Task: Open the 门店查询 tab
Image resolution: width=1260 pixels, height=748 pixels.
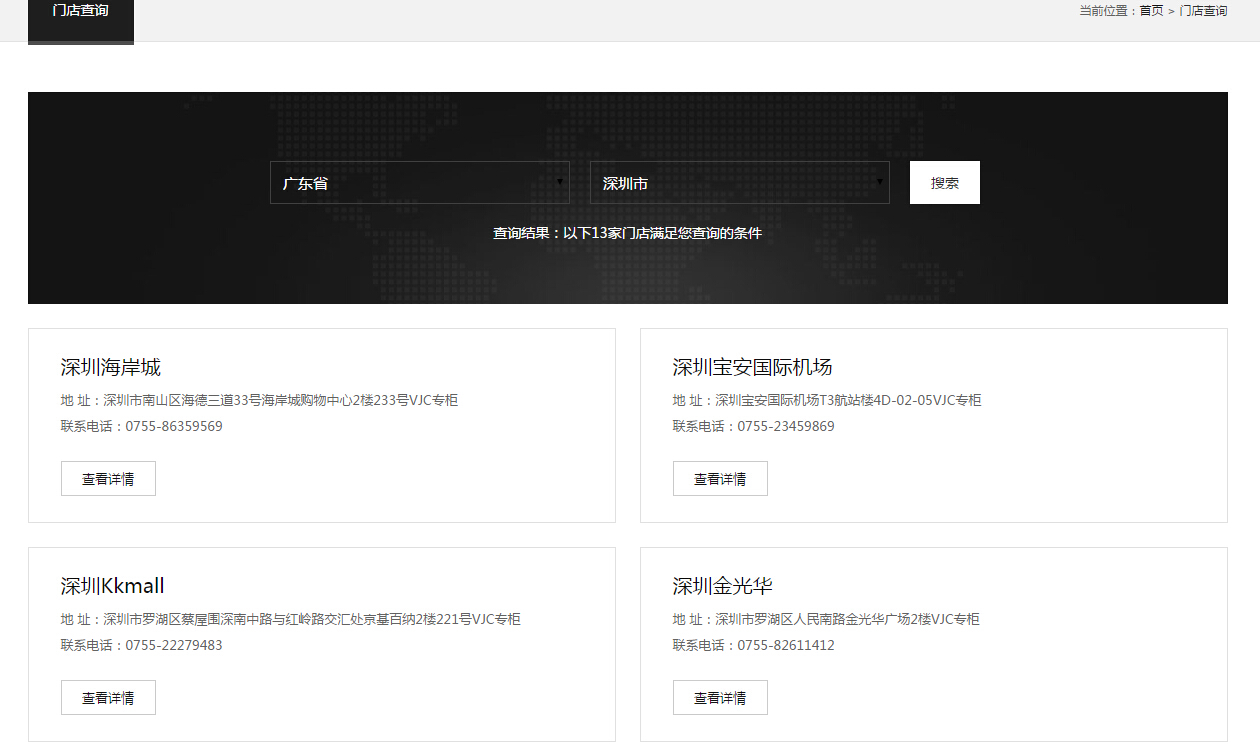Action: tap(81, 20)
